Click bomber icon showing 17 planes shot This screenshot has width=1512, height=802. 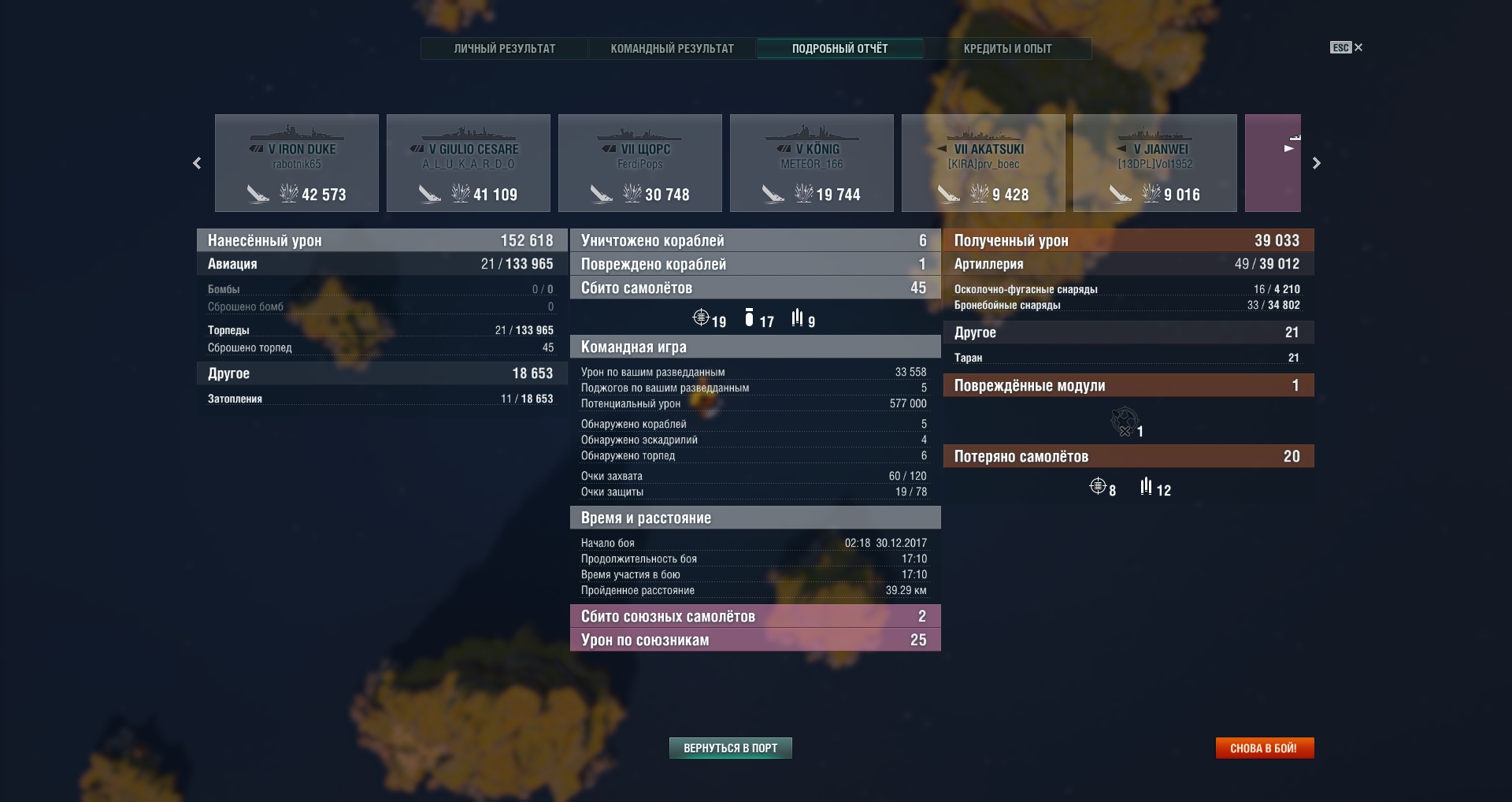click(749, 317)
